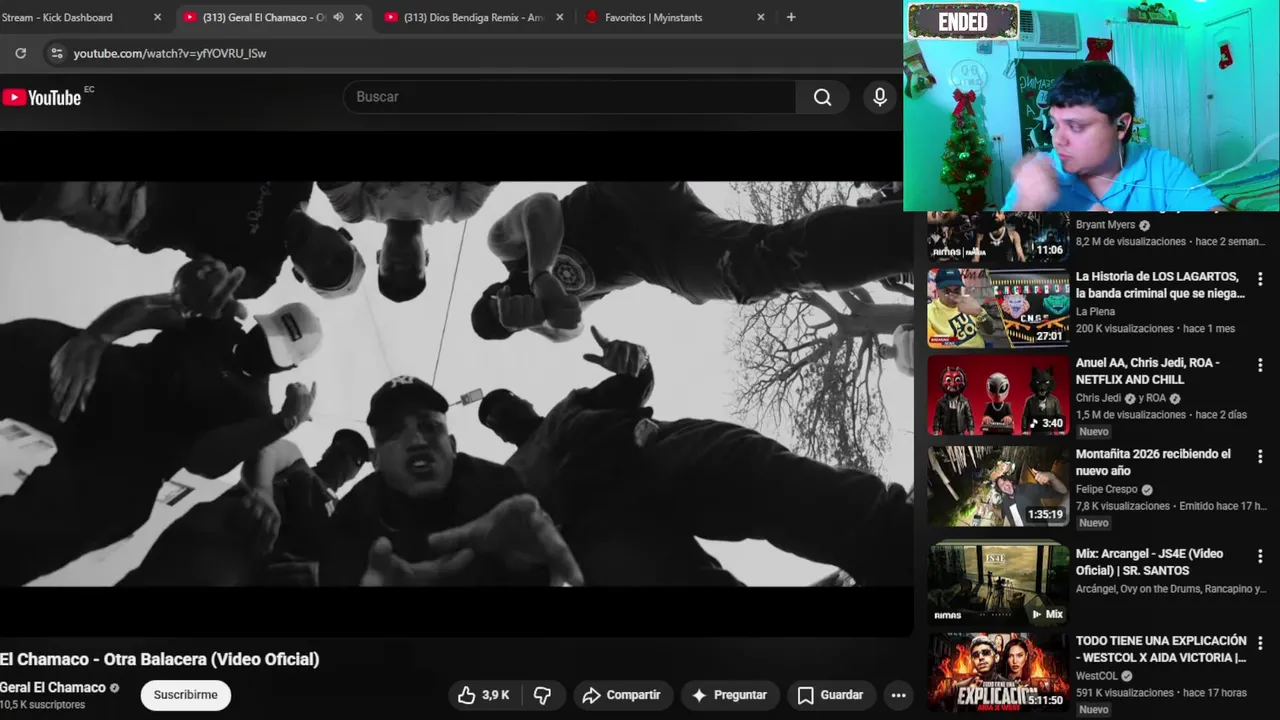Click channel name Felipe Crespo
The height and width of the screenshot is (720, 1280).
coord(1107,490)
